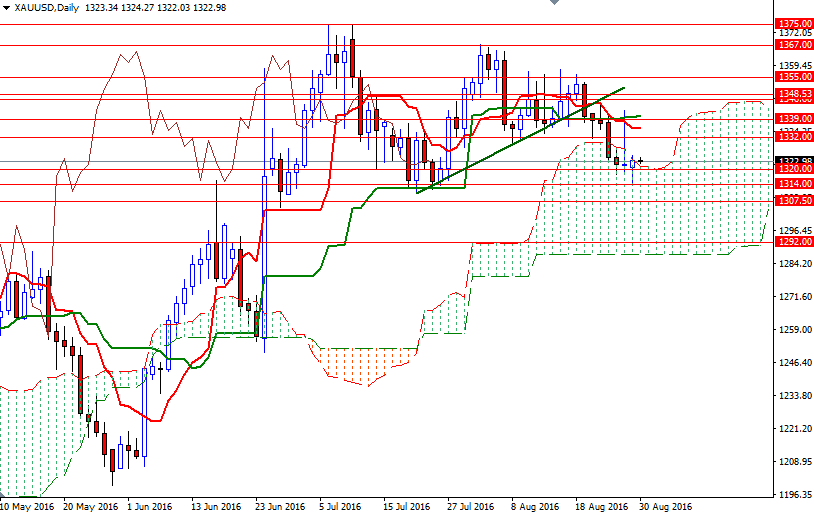Click the 30 Aug 2016 date label
Image resolution: width=814 pixels, height=514 pixels.
coord(666,506)
